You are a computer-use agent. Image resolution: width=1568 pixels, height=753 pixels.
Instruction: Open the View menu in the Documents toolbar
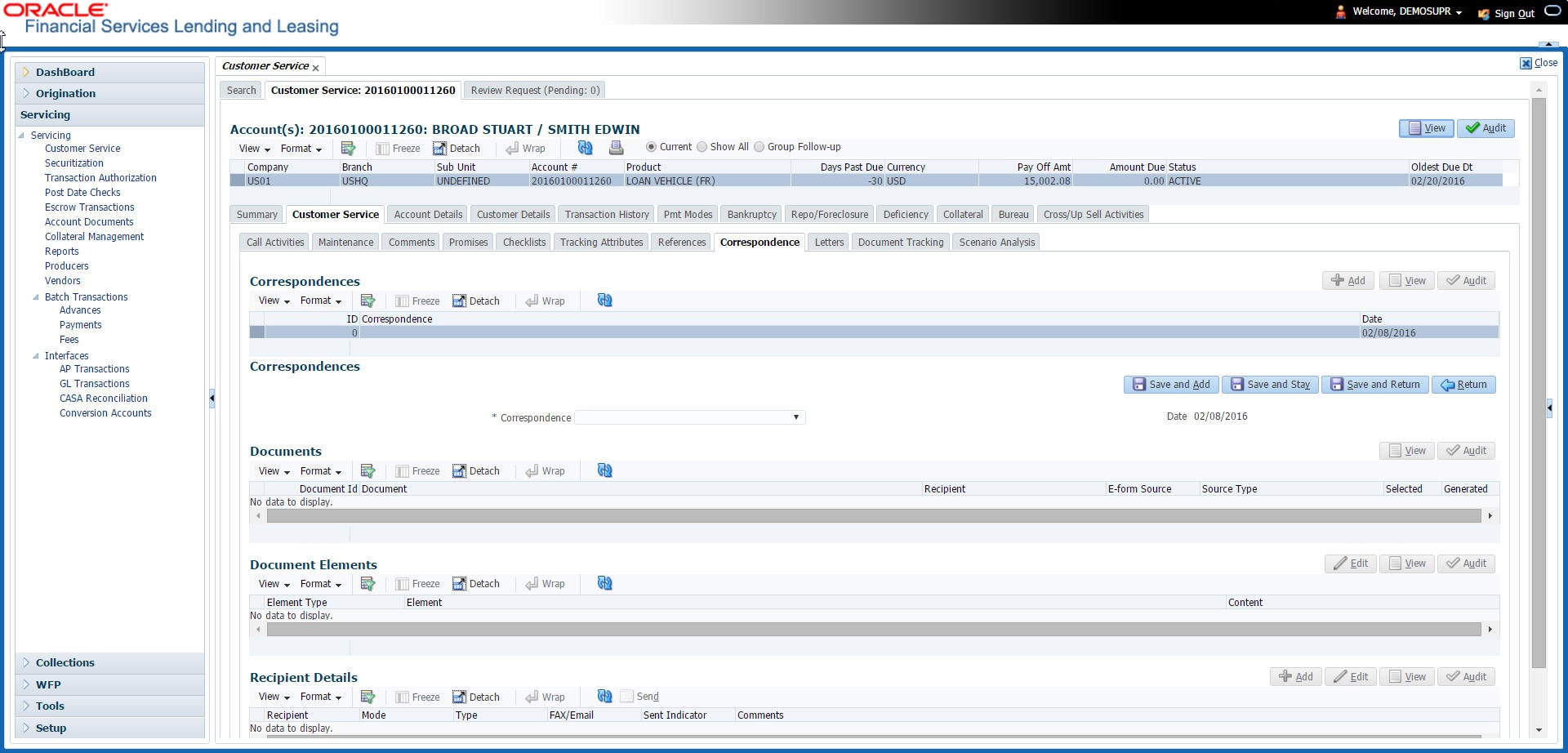point(274,471)
